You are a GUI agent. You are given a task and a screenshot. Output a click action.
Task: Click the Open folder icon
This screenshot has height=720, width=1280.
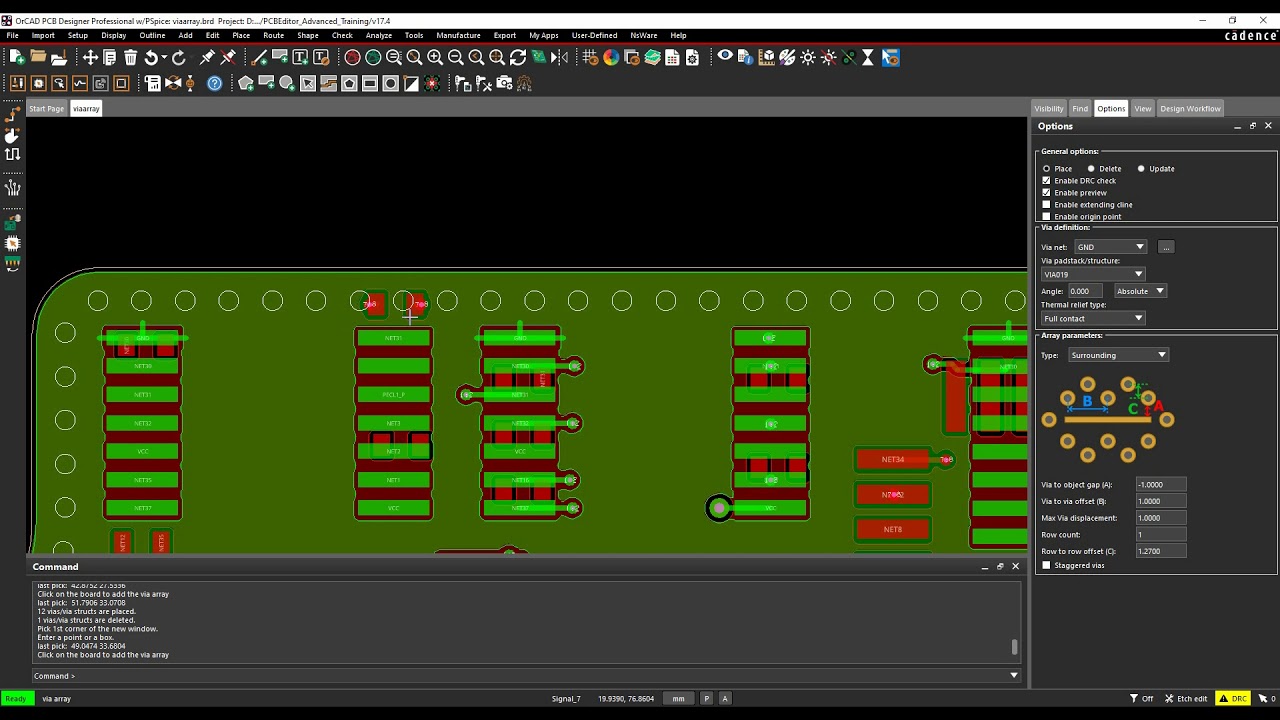coord(38,58)
